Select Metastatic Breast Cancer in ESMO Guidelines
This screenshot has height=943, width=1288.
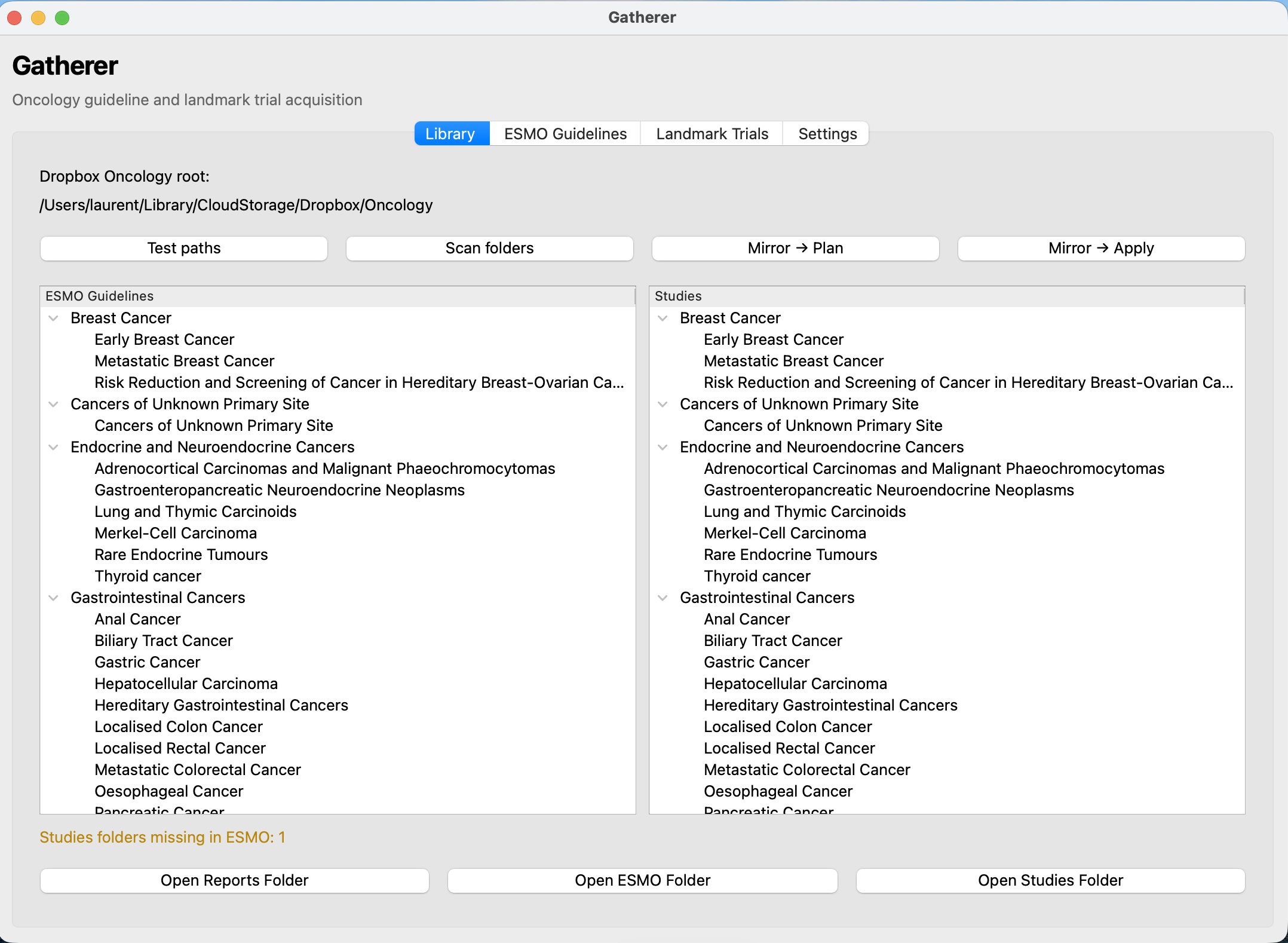tap(338, 361)
